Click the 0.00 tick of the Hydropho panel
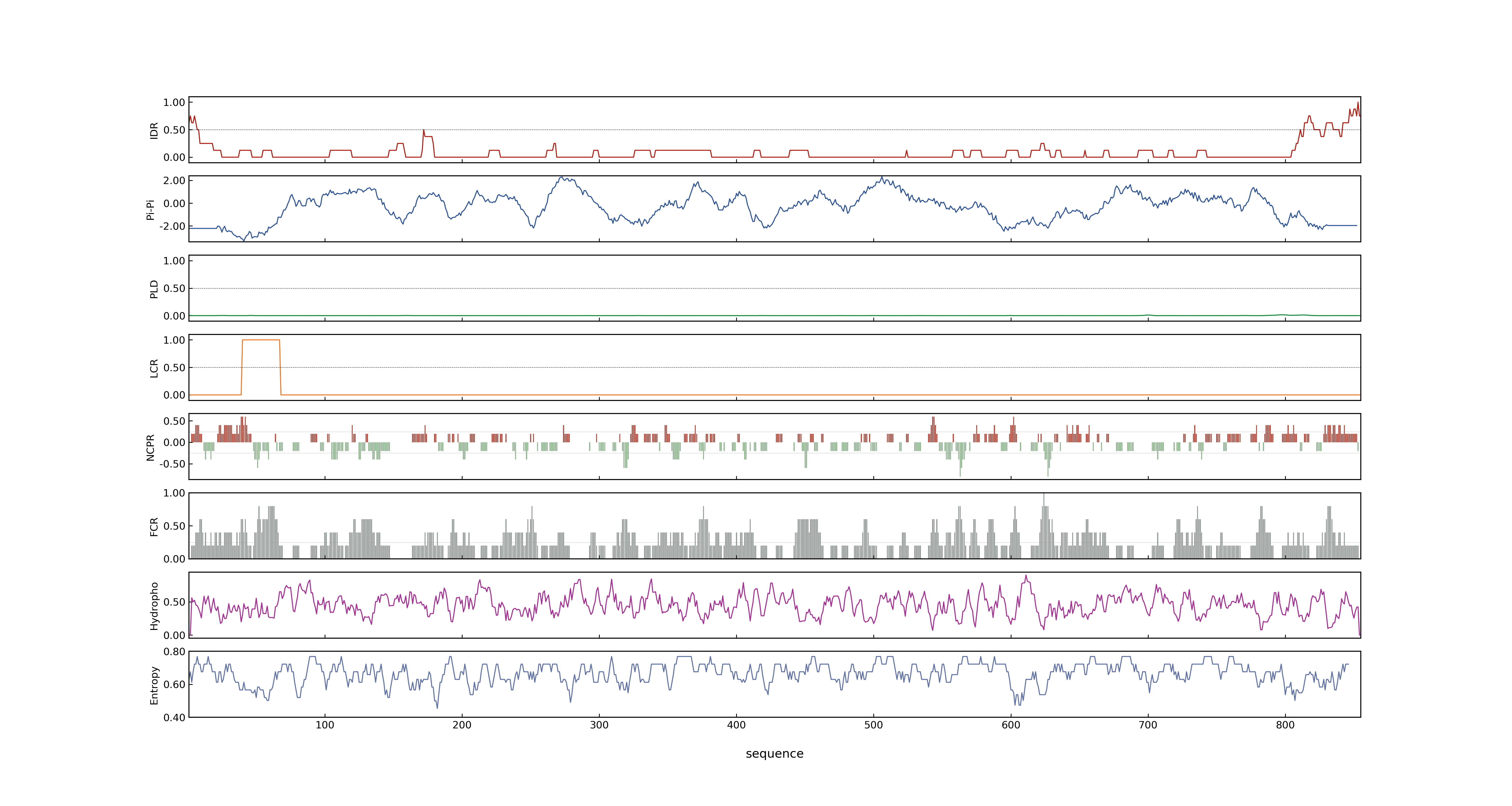1512x806 pixels. pyautogui.click(x=174, y=635)
